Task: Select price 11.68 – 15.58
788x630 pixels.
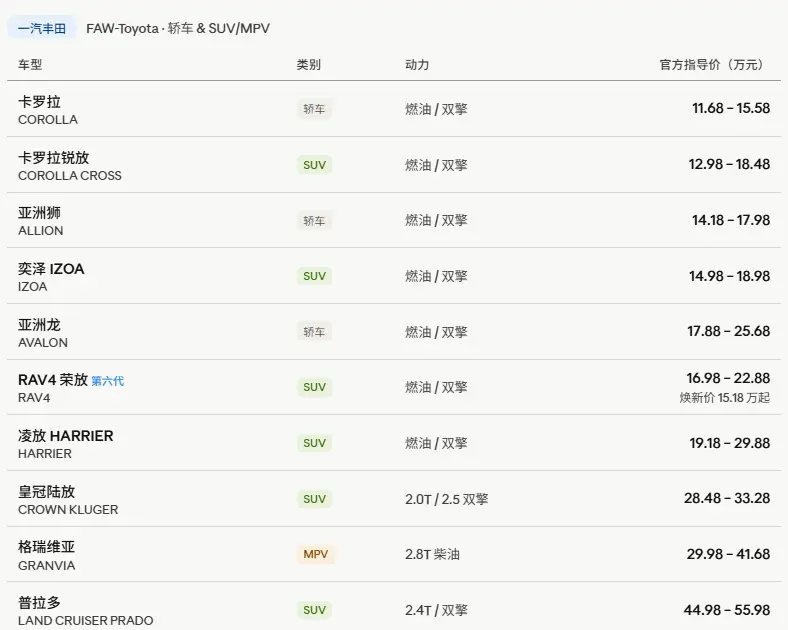Action: click(x=731, y=108)
